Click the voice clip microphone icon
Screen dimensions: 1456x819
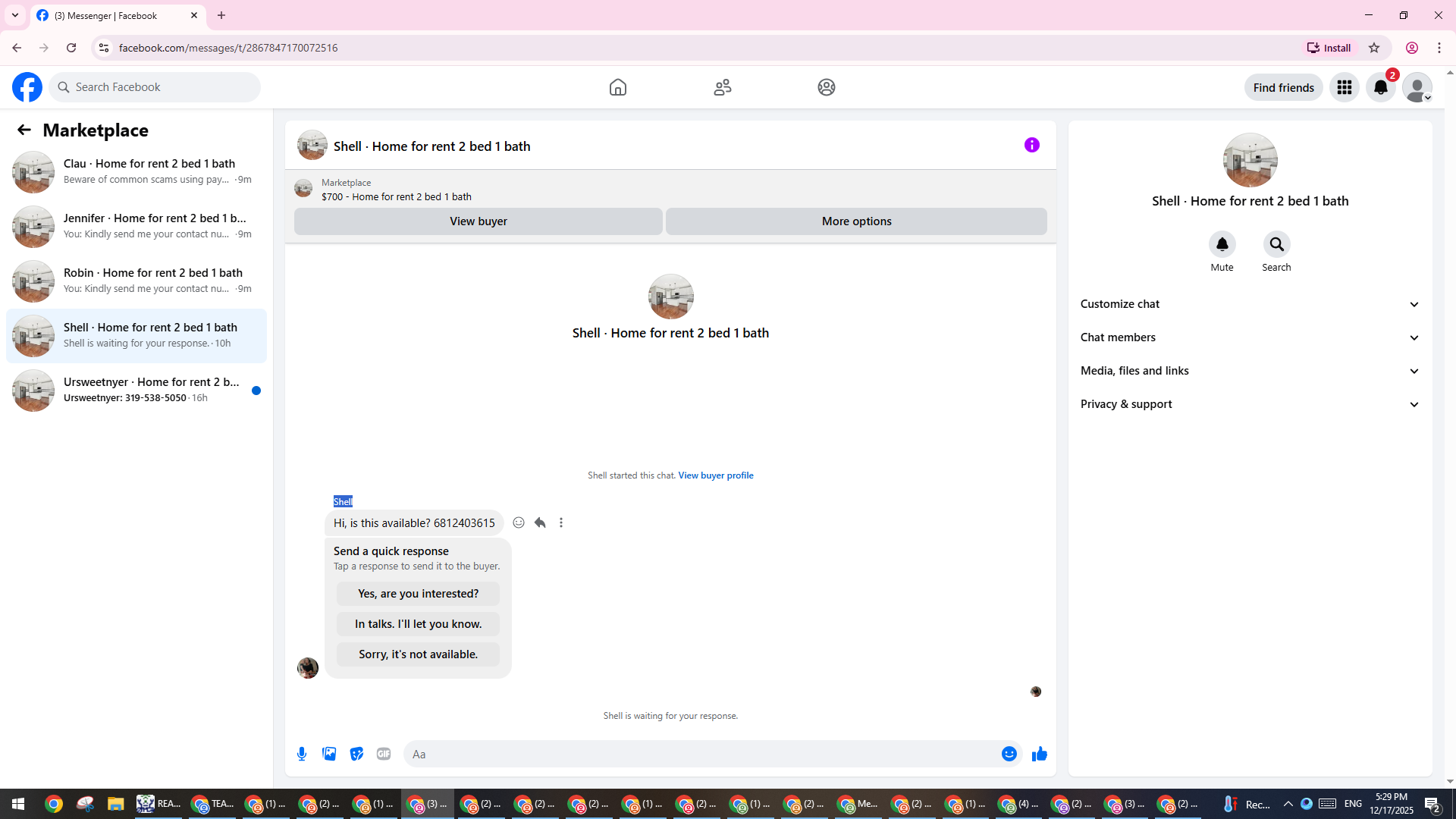click(x=302, y=754)
